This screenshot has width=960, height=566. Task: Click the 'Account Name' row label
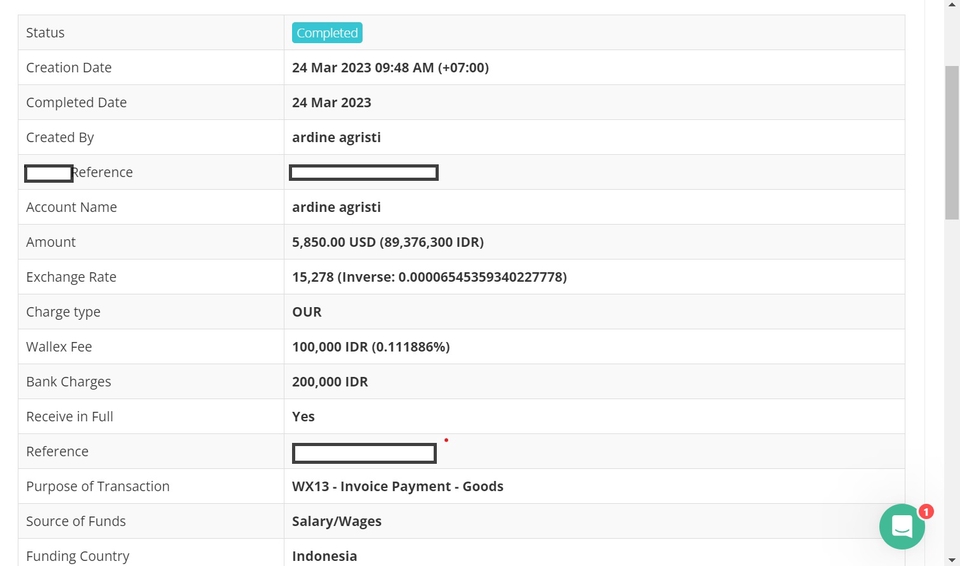pyautogui.click(x=71, y=207)
